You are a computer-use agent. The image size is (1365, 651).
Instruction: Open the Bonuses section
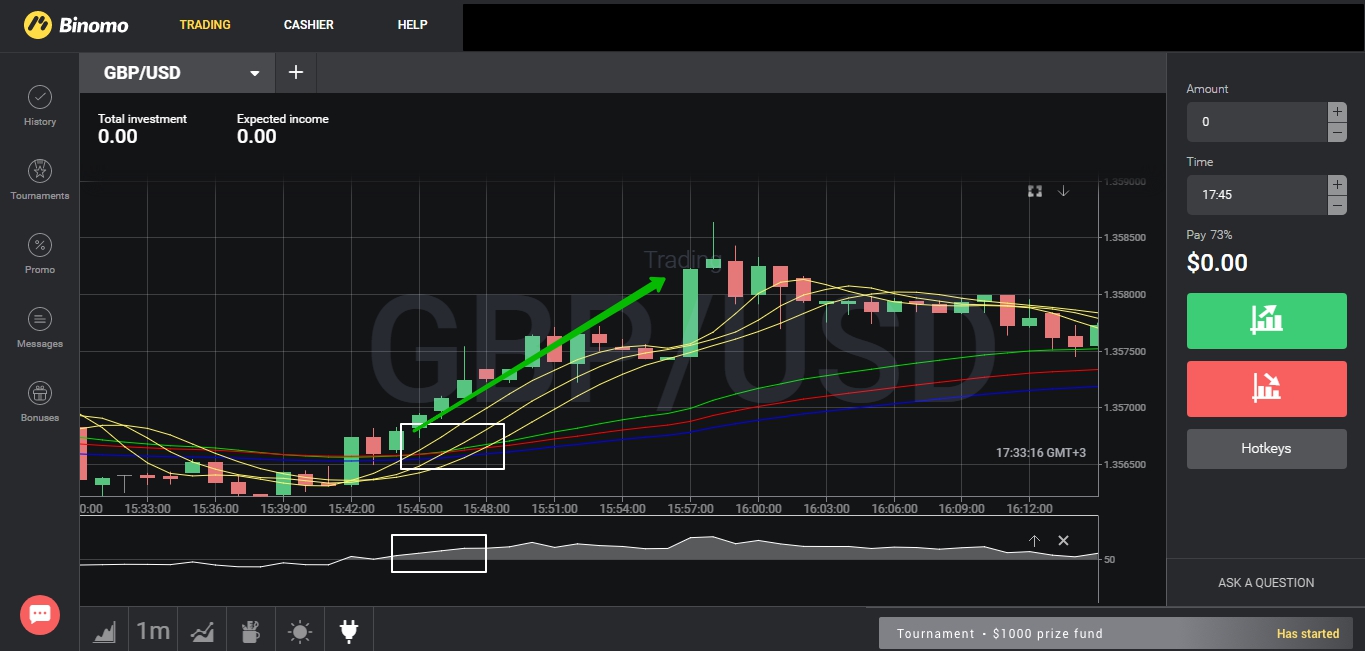[x=40, y=402]
